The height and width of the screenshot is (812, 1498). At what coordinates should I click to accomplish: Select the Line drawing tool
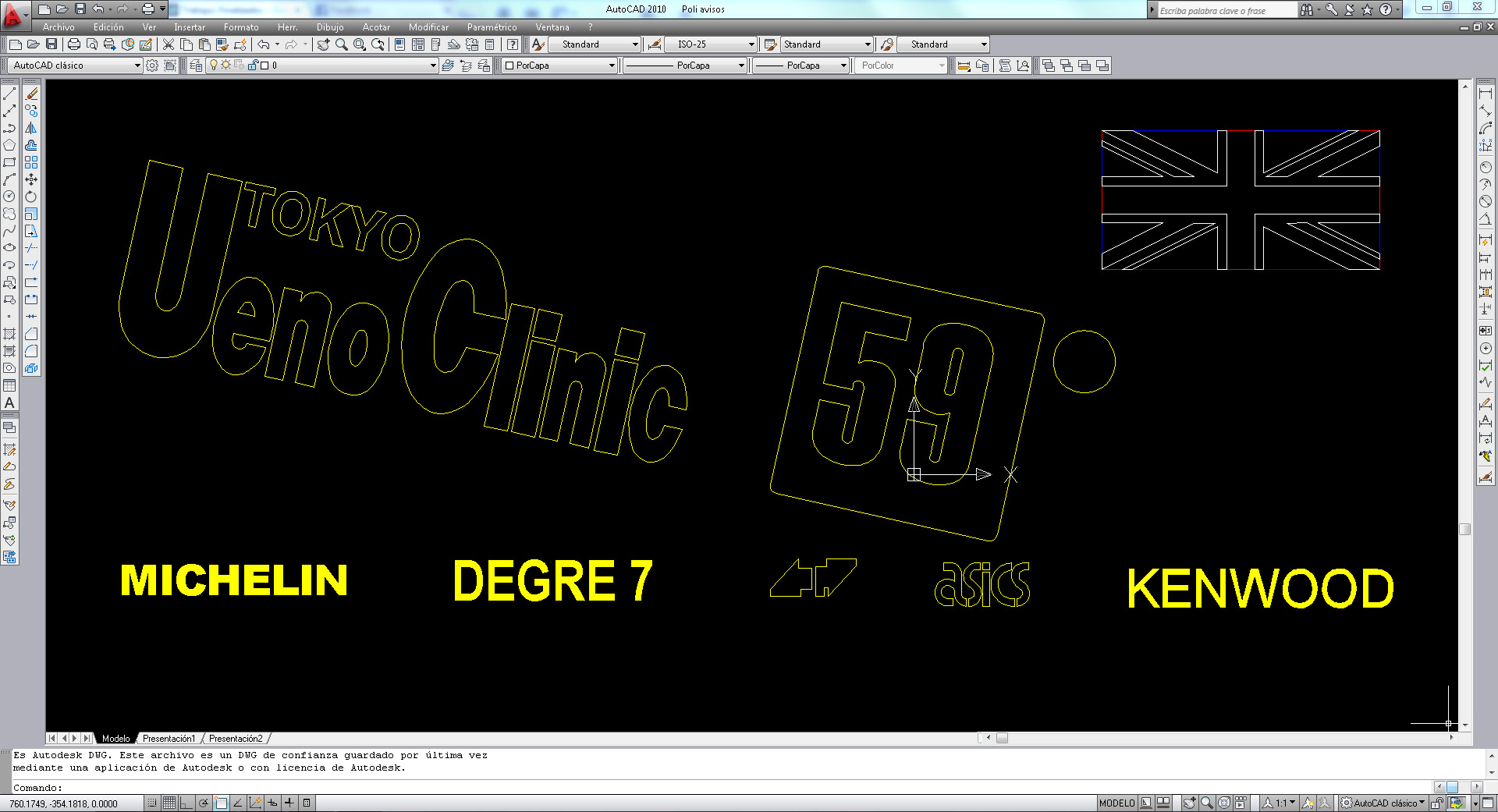pos(9,94)
